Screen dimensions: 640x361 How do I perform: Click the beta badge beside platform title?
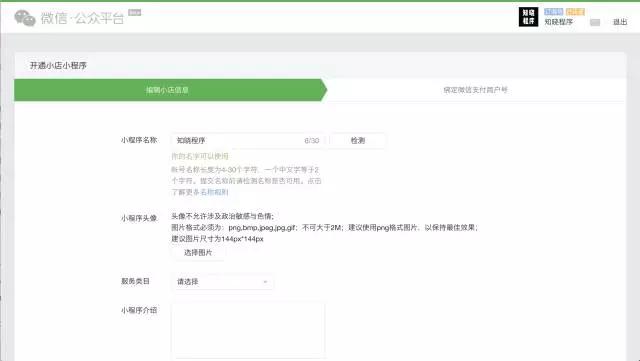point(135,13)
